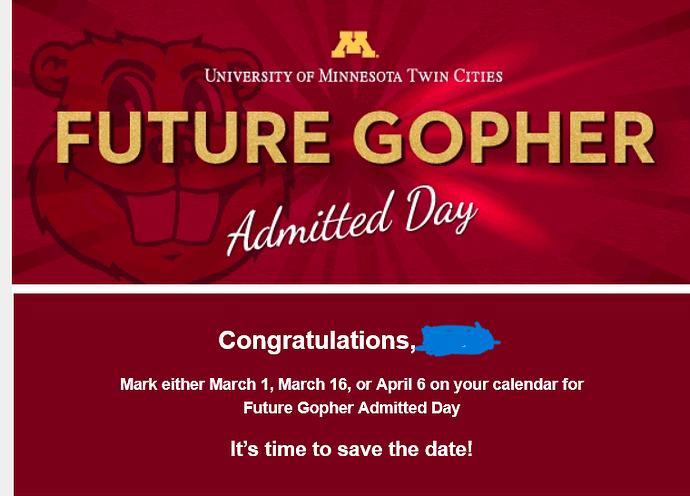690x496 pixels.
Task: Click the white divider below the banner
Action: [x=351, y=289]
